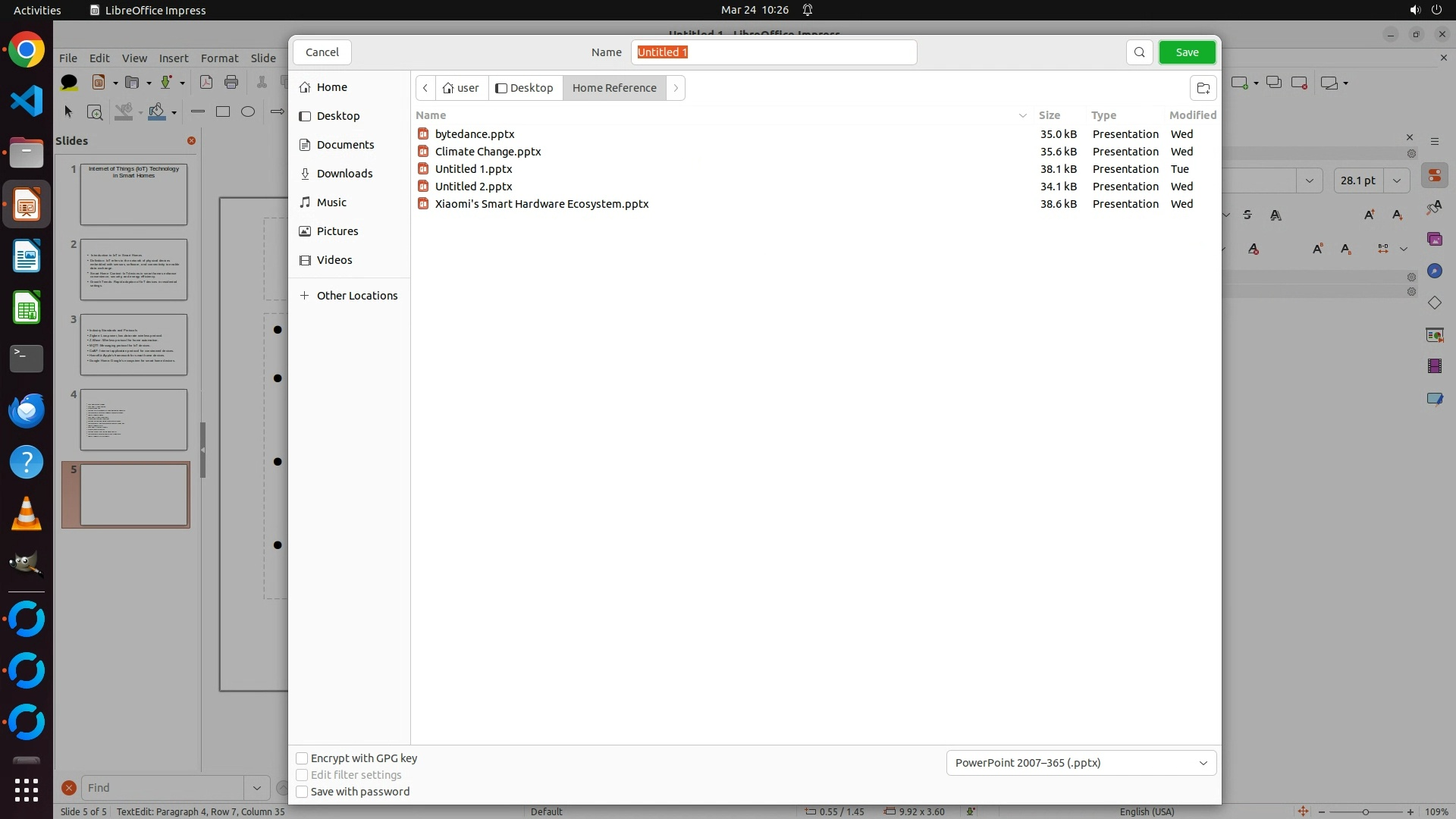Select the Pictures location in sidebar
1456x819 pixels.
[x=337, y=231]
